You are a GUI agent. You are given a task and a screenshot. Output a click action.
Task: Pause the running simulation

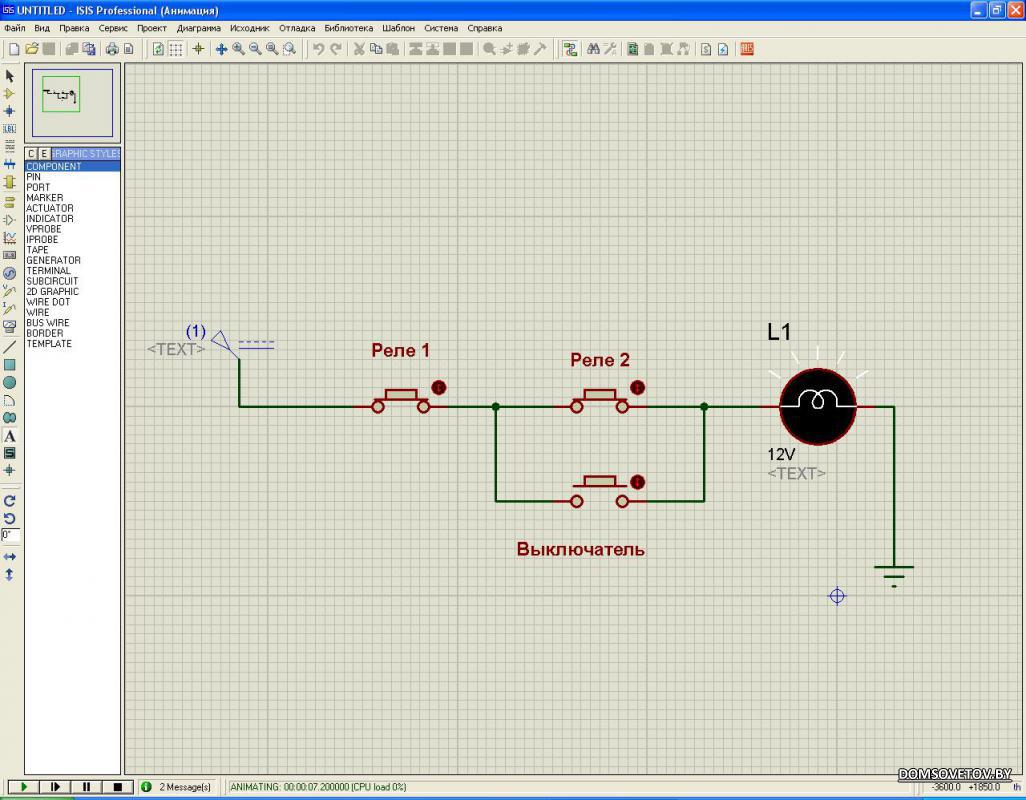click(x=86, y=787)
